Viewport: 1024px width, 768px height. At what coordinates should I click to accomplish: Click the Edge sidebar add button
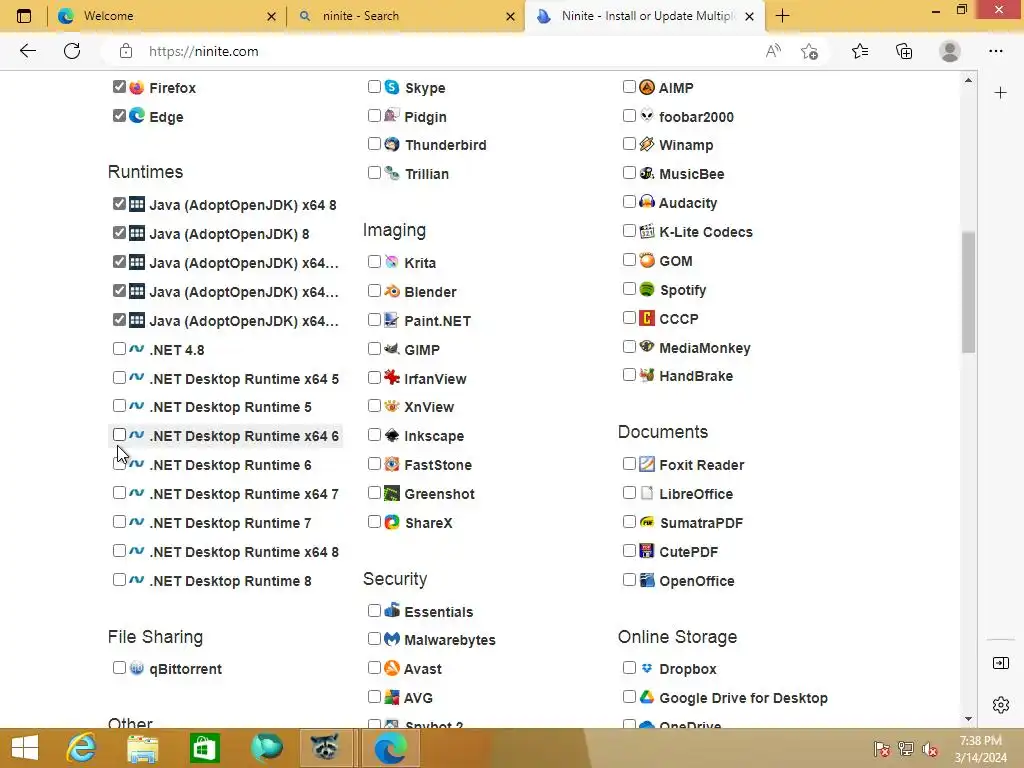1000,93
